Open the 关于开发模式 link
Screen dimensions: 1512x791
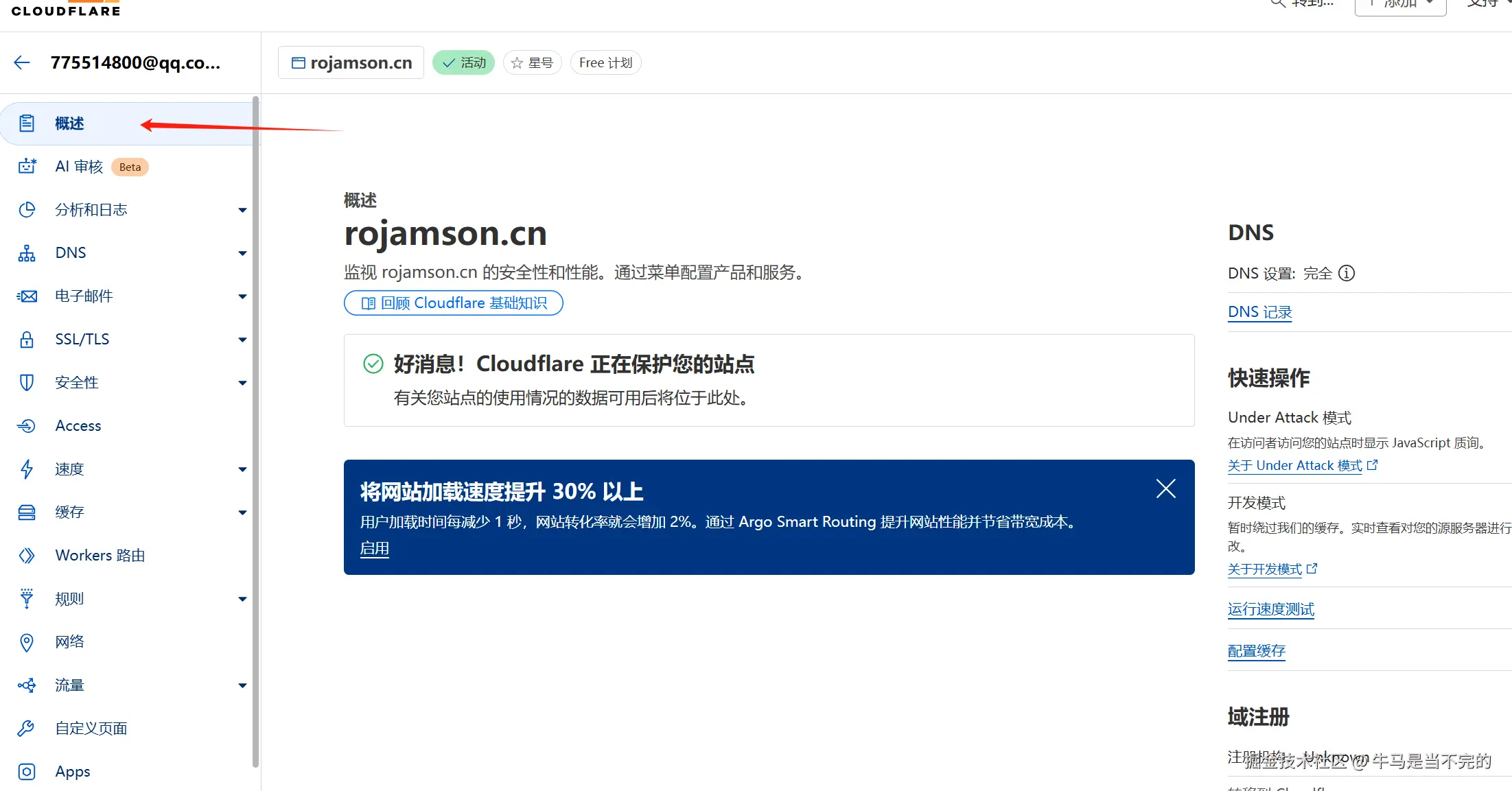pos(1265,569)
